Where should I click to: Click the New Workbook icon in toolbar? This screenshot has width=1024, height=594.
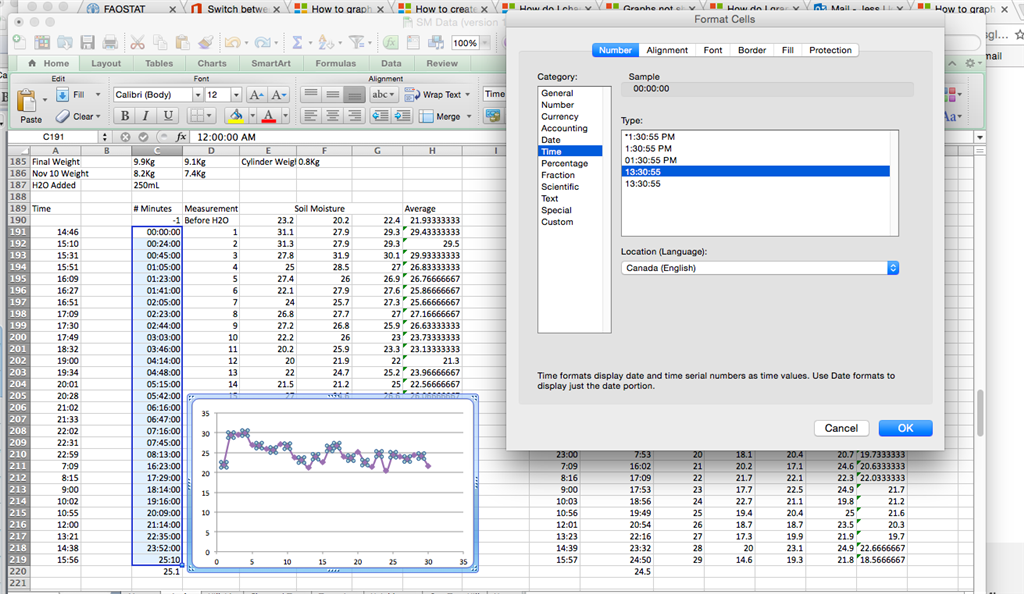20,43
